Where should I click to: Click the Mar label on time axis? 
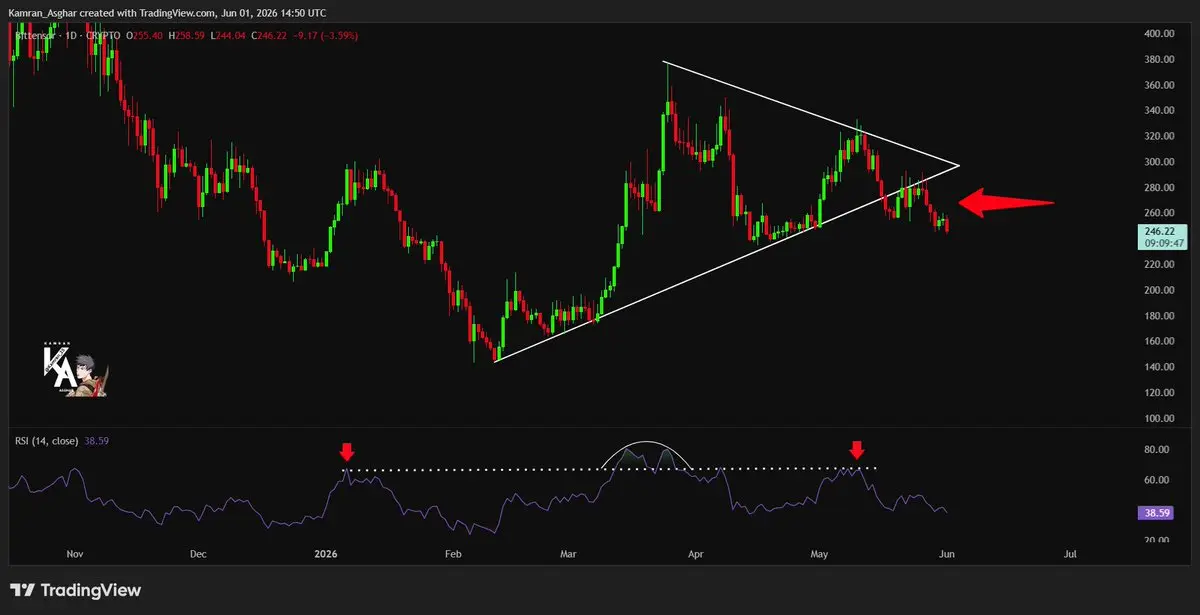click(569, 553)
